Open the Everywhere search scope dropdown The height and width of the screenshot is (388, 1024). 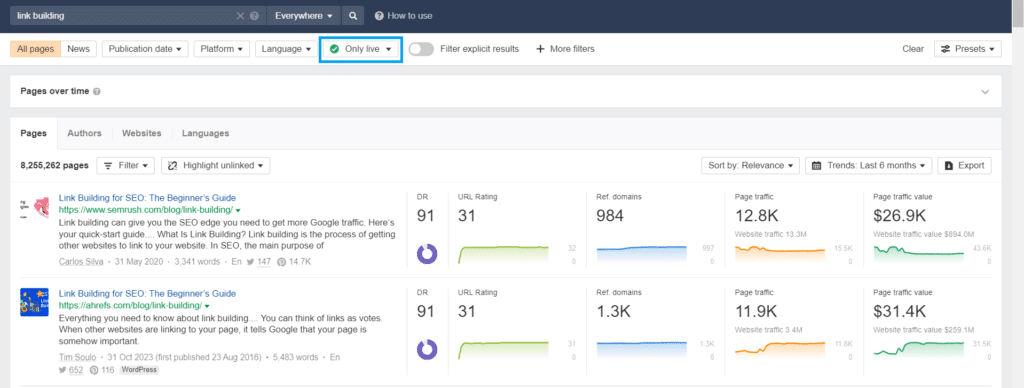(x=304, y=16)
